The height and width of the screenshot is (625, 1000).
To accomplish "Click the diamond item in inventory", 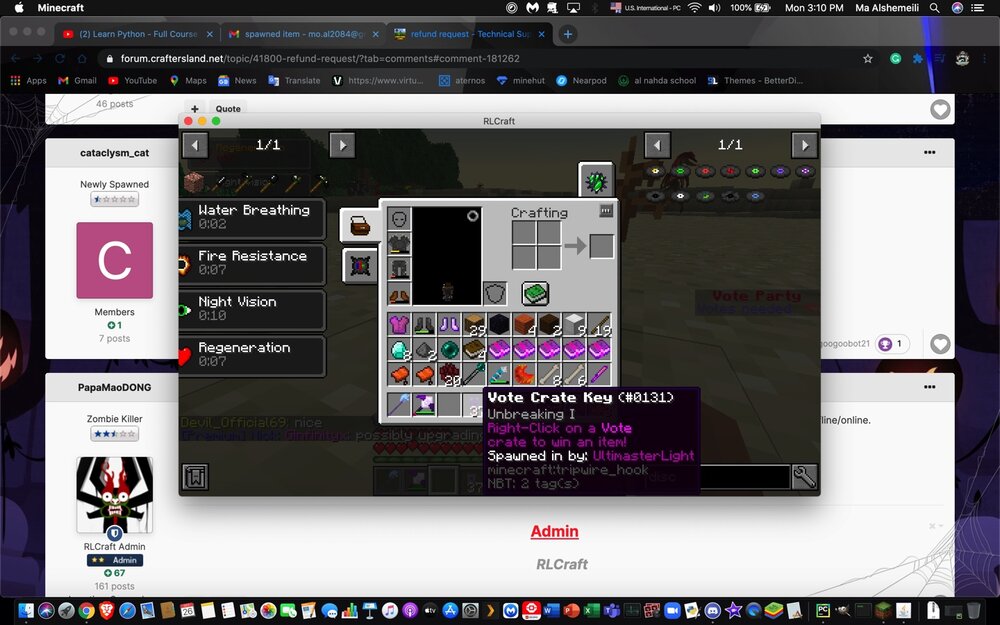I will coord(400,349).
